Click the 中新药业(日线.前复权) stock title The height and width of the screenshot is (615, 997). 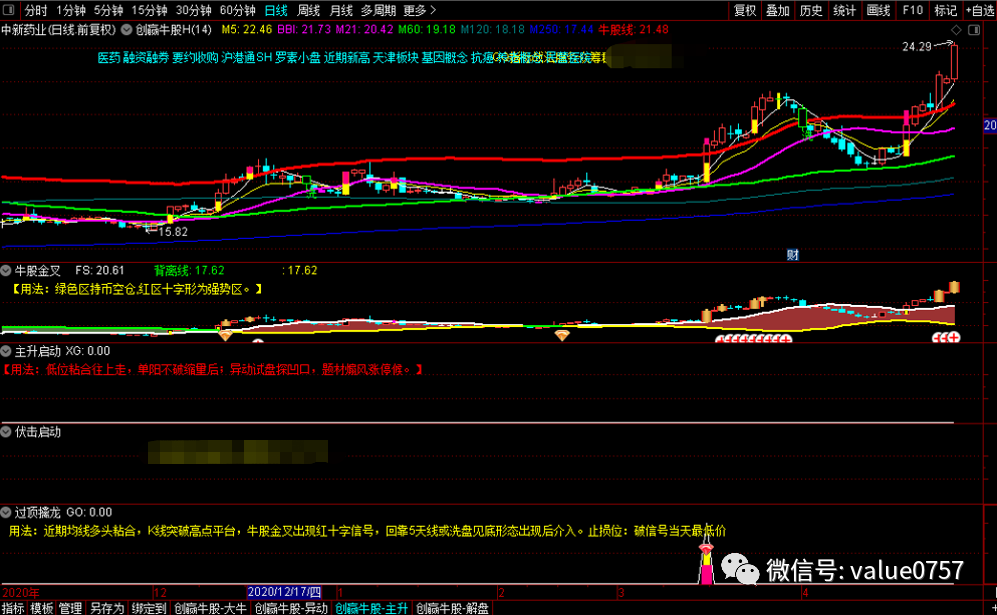(59, 29)
